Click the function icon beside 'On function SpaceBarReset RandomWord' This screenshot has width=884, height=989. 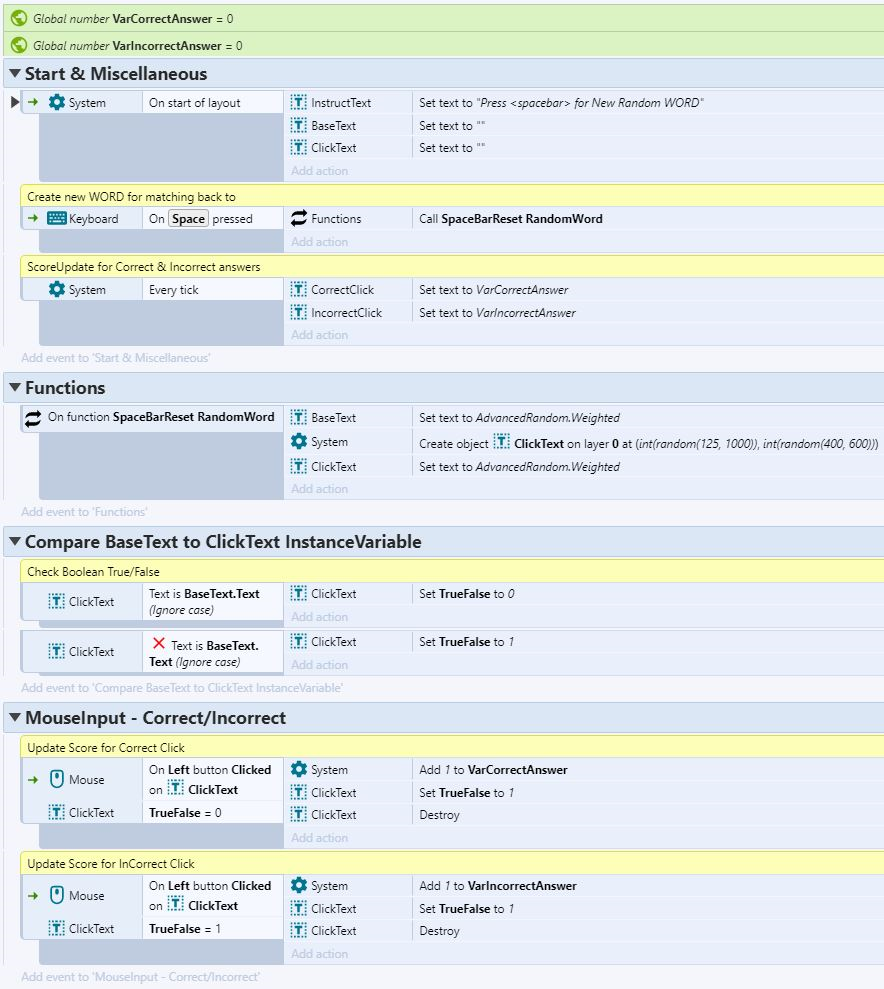pyautogui.click(x=33, y=418)
